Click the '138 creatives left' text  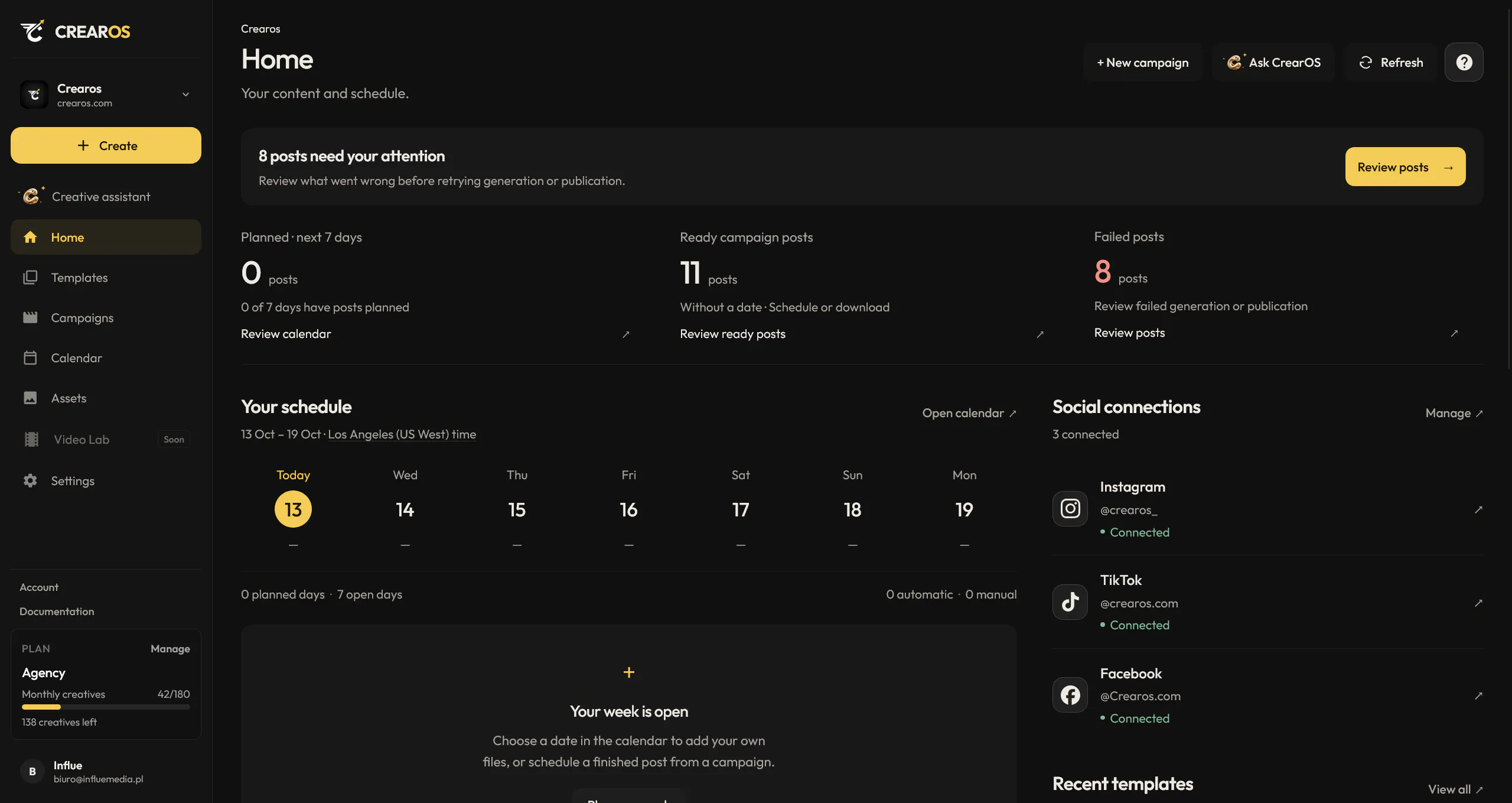[x=59, y=722]
